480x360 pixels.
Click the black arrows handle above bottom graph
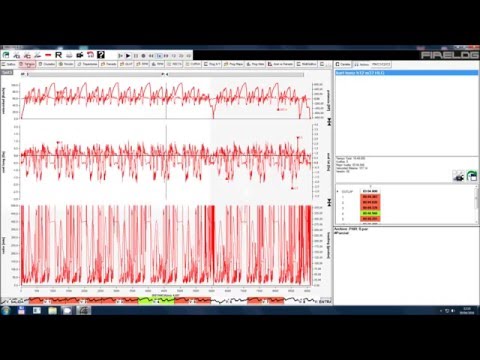329,202
